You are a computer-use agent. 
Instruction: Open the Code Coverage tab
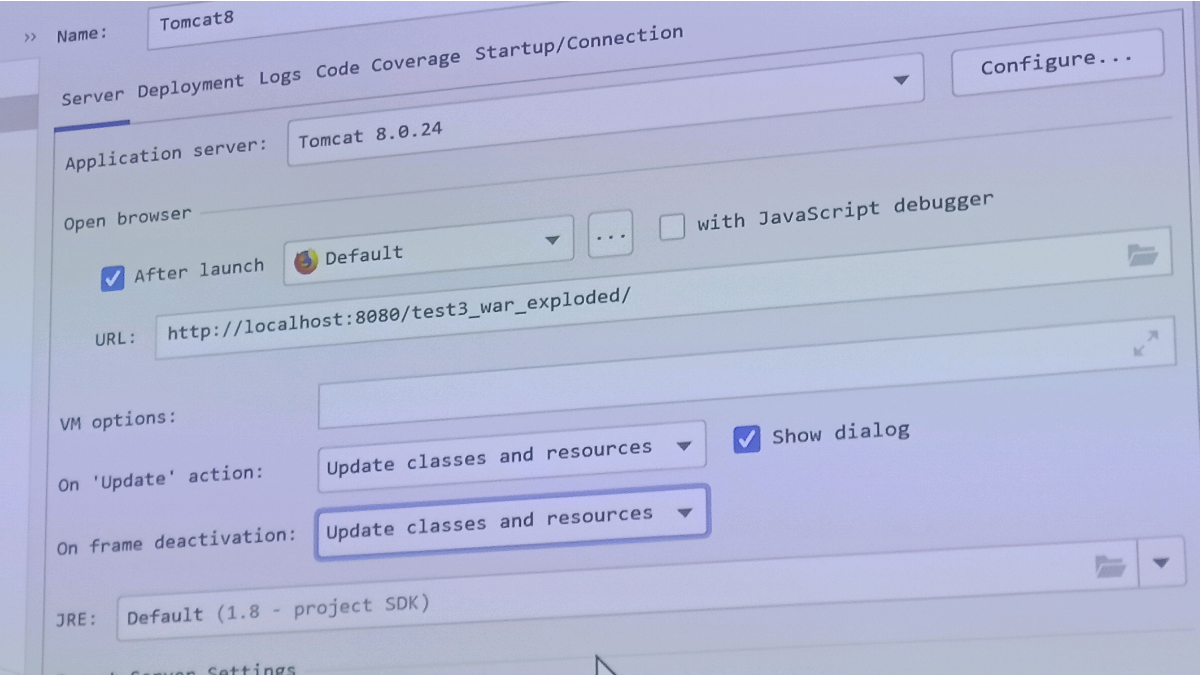(x=388, y=65)
